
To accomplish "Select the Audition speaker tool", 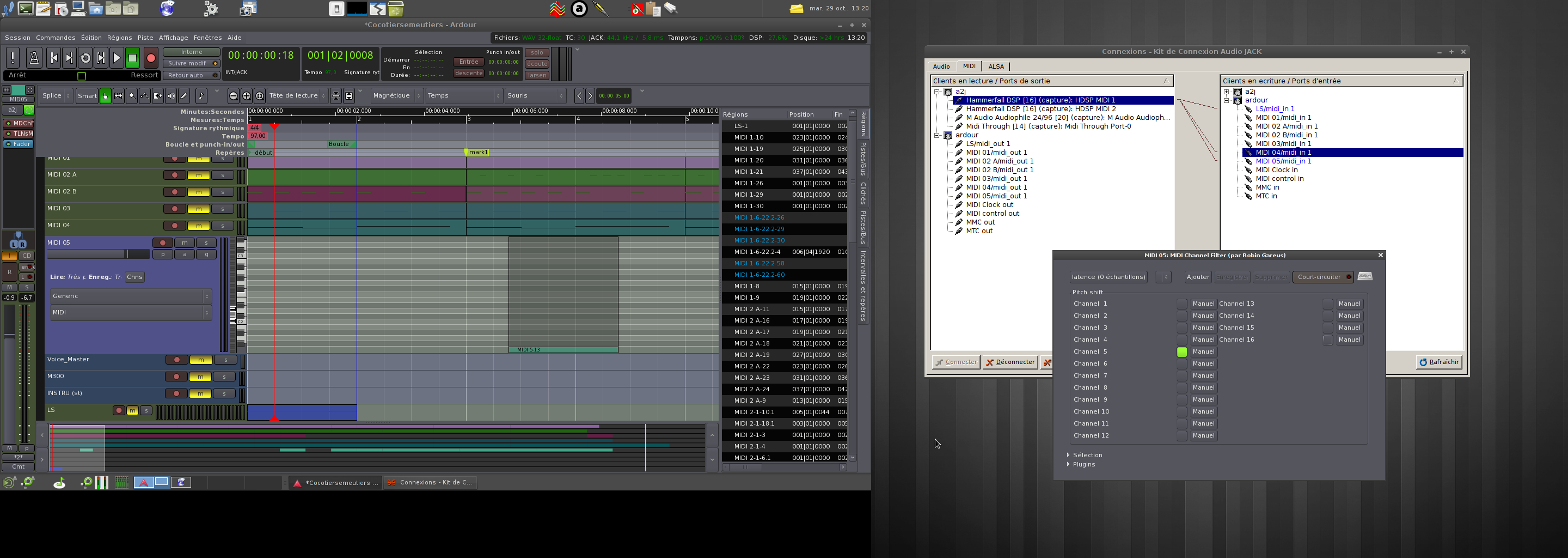I will tap(171, 96).
